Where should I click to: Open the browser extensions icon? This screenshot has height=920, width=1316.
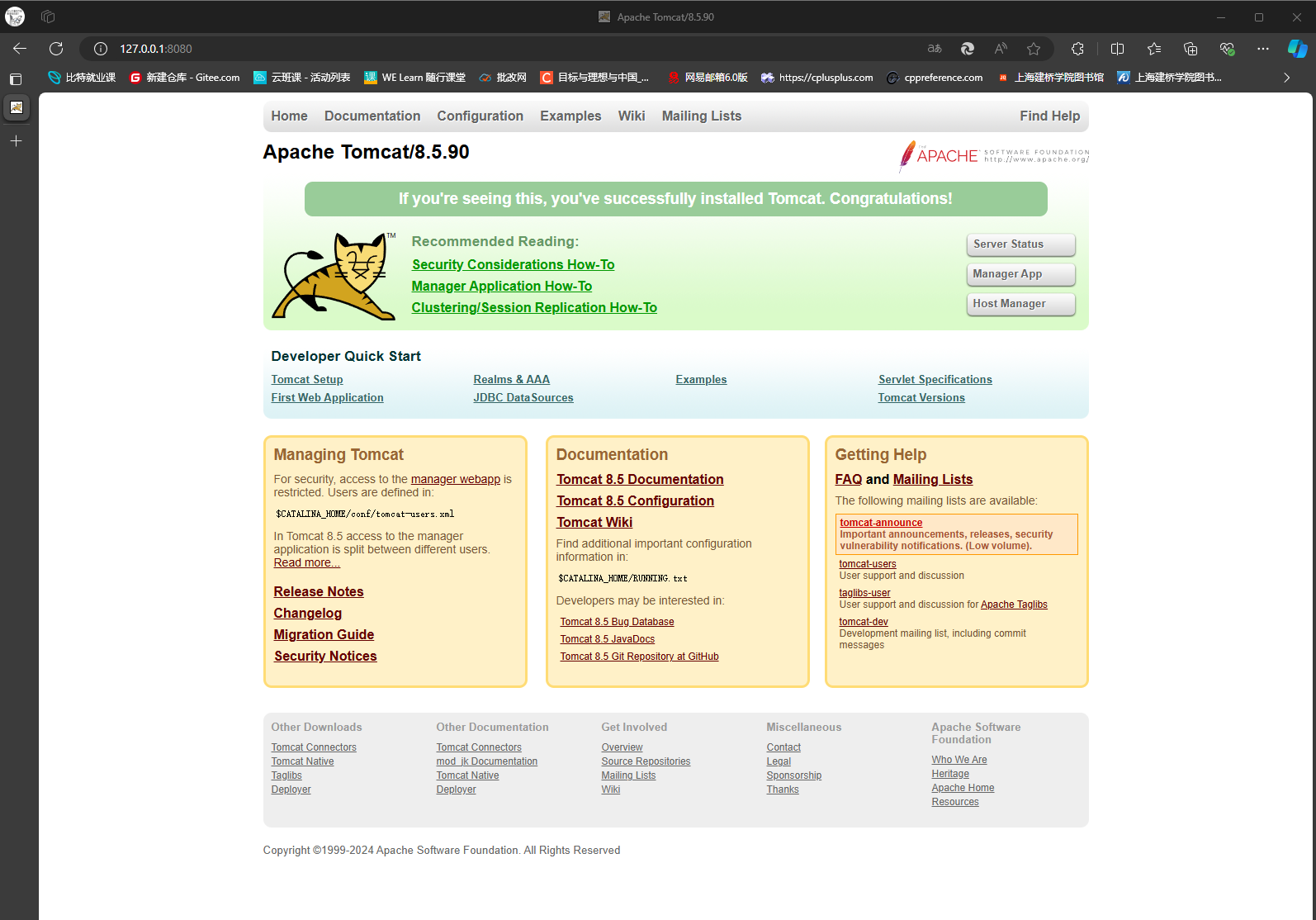pyautogui.click(x=1077, y=49)
